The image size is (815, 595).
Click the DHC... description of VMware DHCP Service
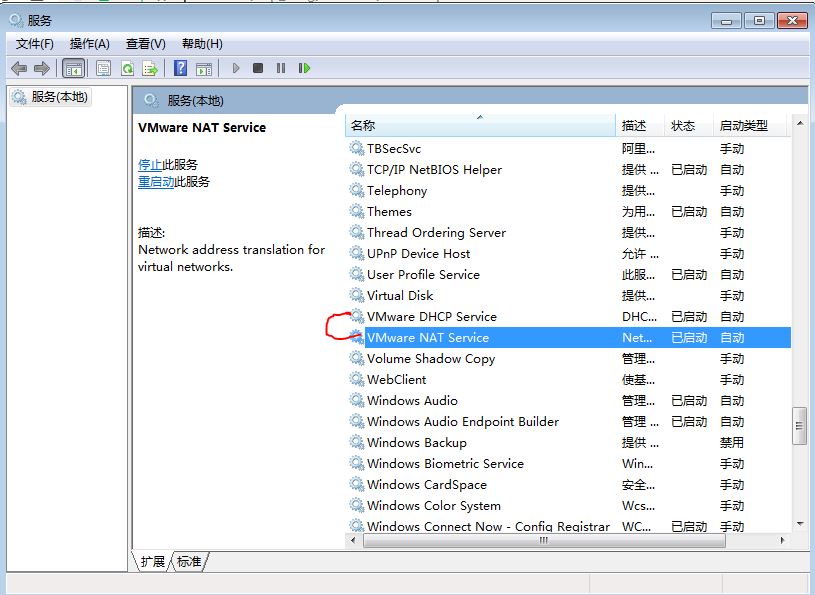639,316
